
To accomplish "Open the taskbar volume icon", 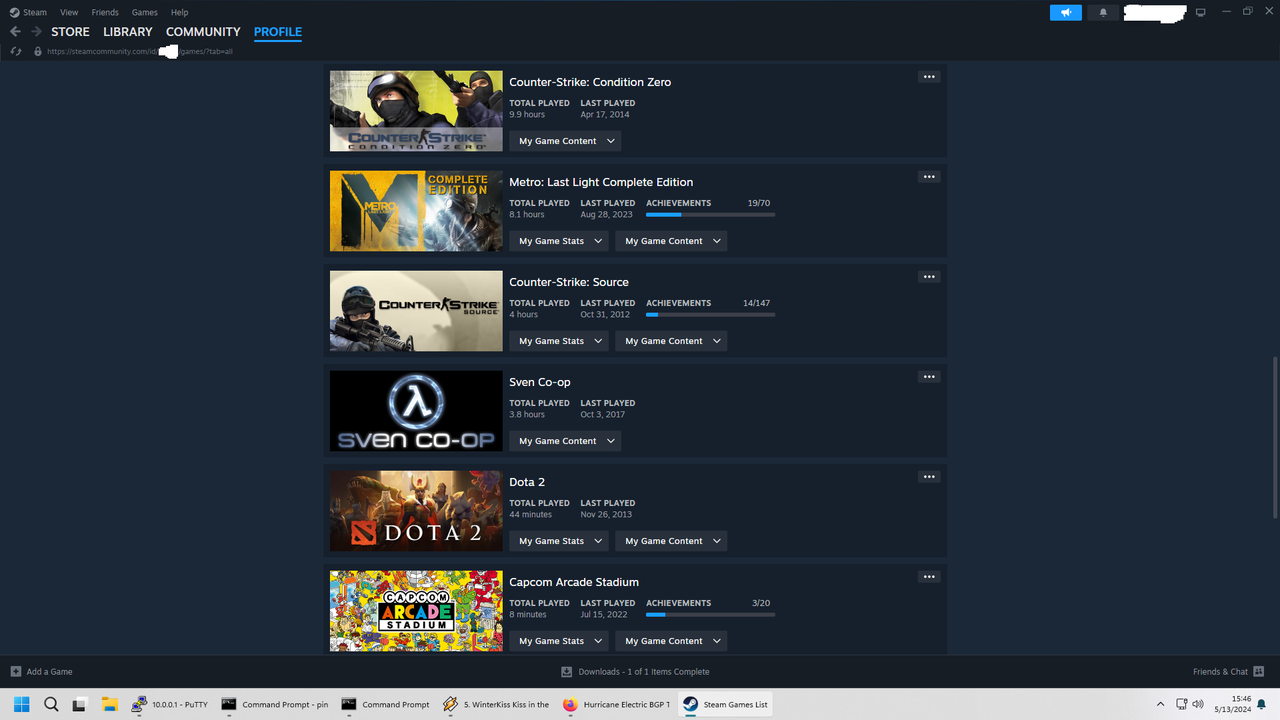I will pos(1198,704).
